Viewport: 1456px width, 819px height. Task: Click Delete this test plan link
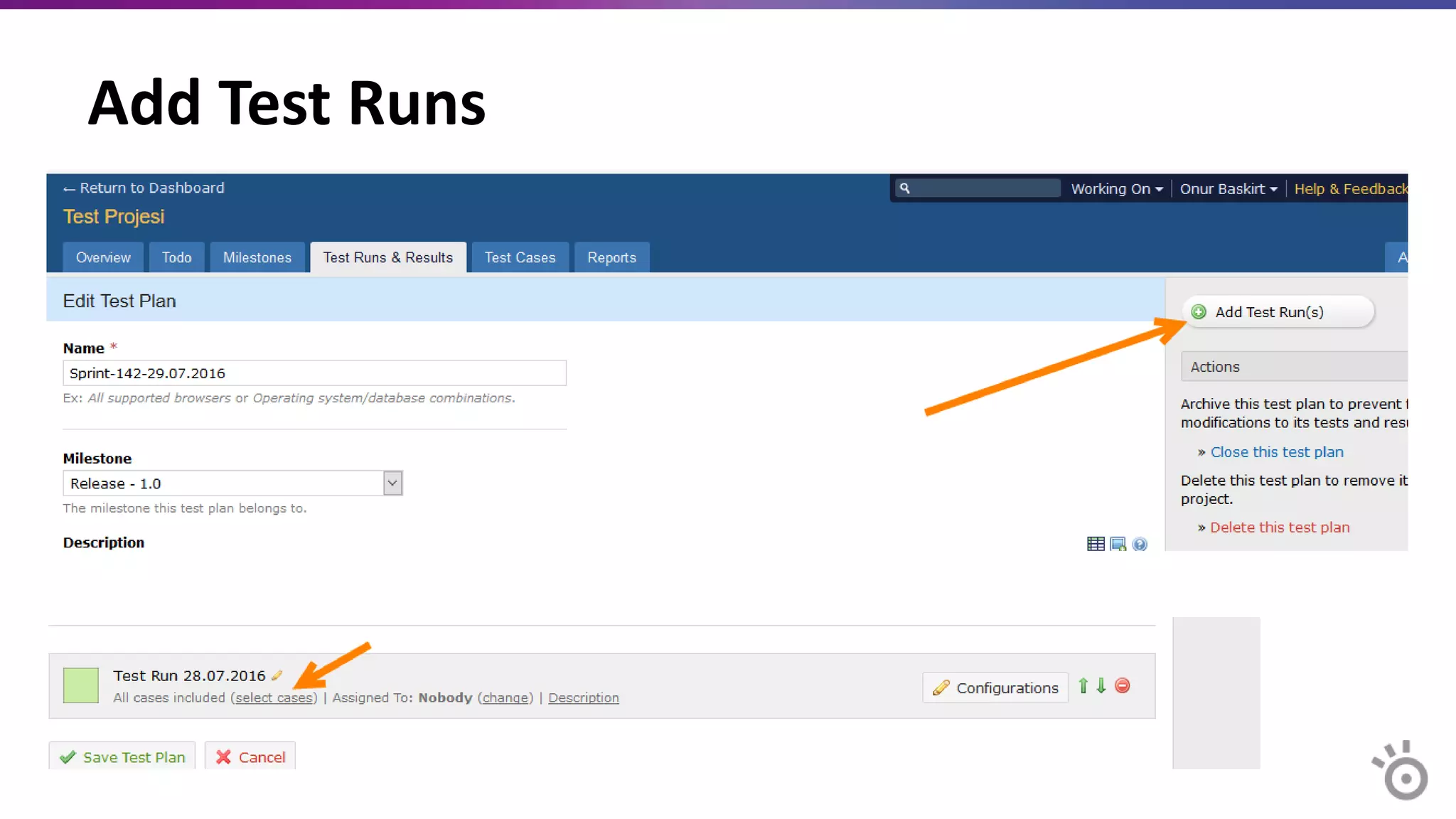pyautogui.click(x=1280, y=528)
